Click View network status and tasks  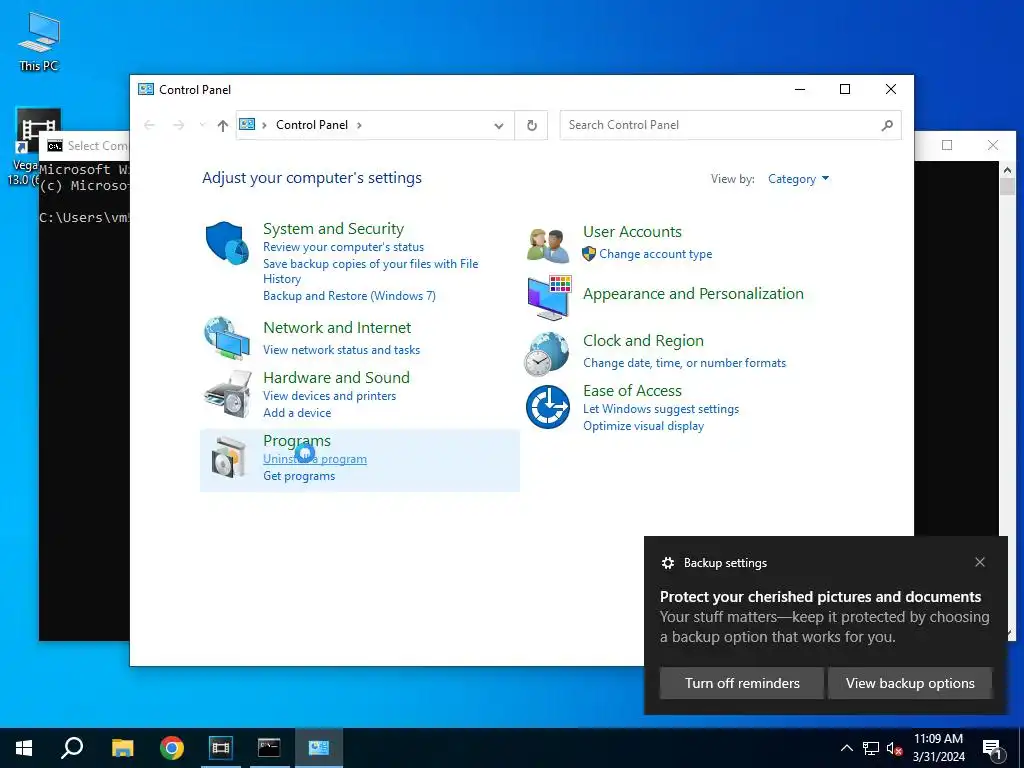pos(342,350)
